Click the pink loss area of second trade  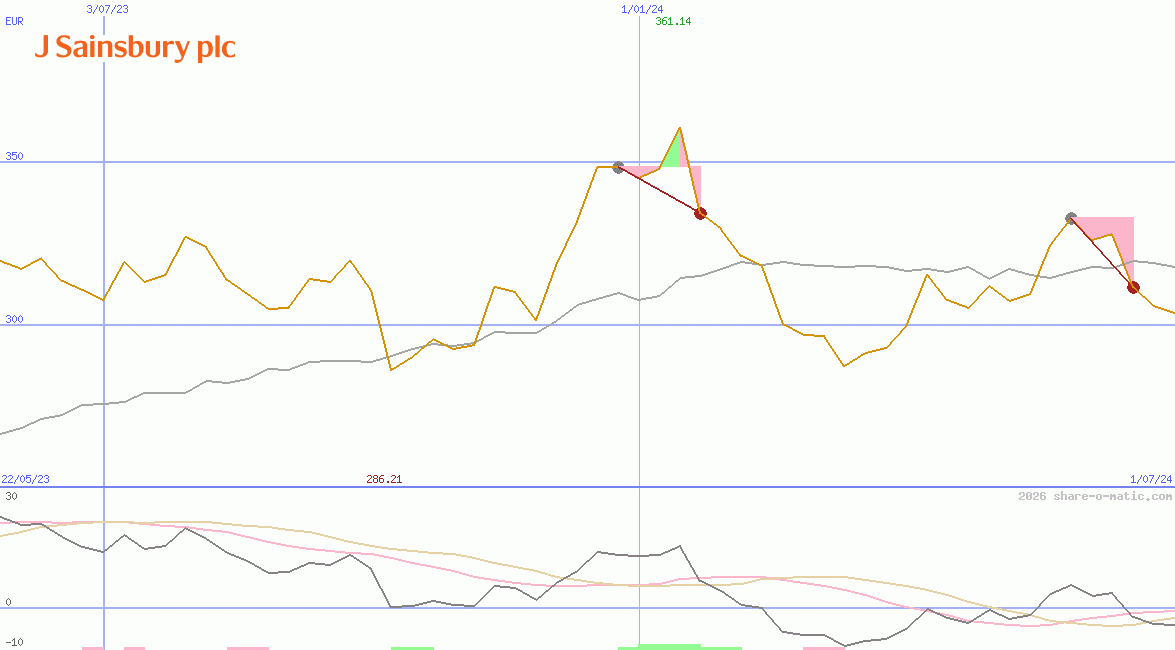coord(1115,232)
